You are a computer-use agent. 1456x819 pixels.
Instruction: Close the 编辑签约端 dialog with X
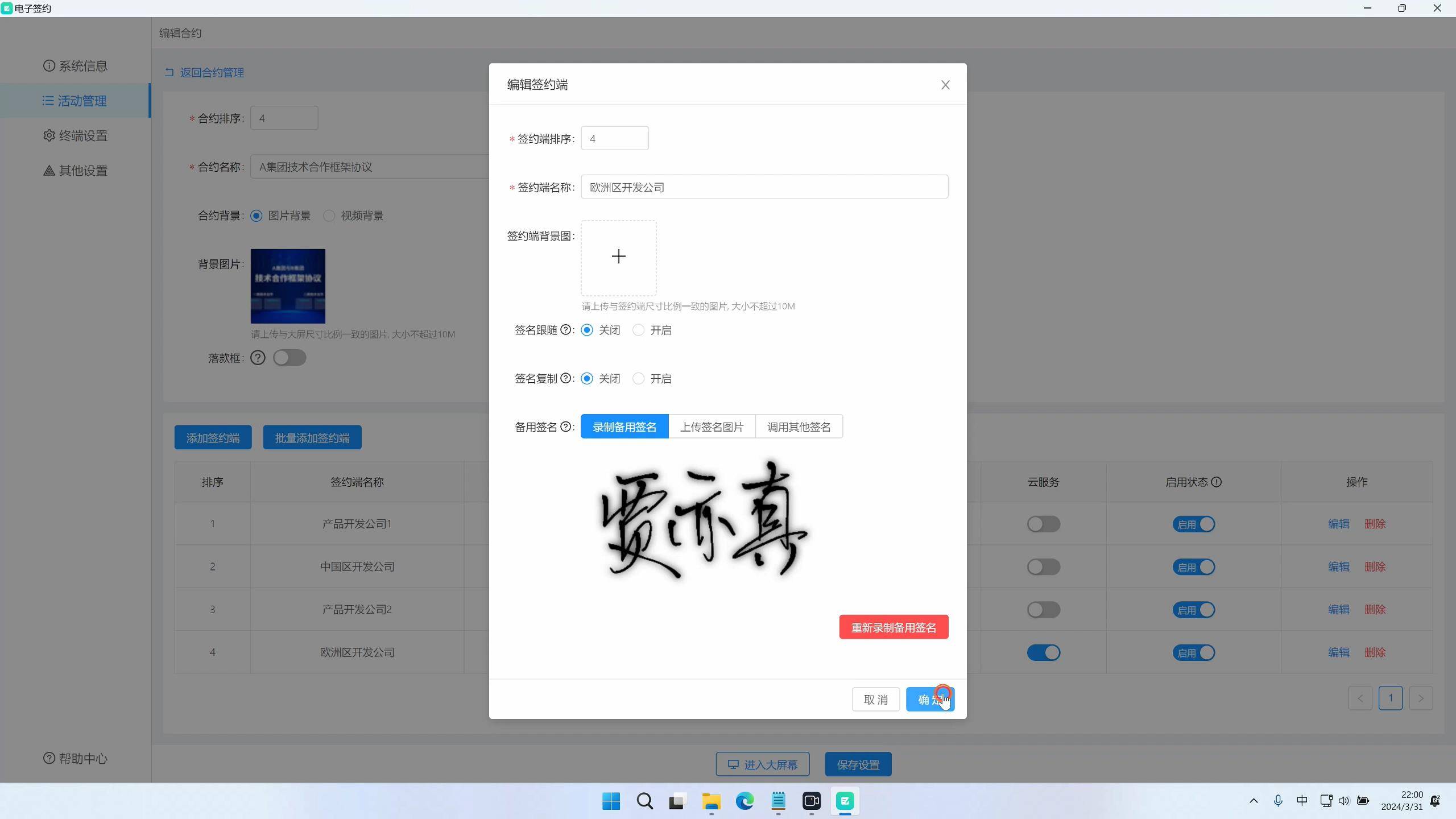coord(945,85)
